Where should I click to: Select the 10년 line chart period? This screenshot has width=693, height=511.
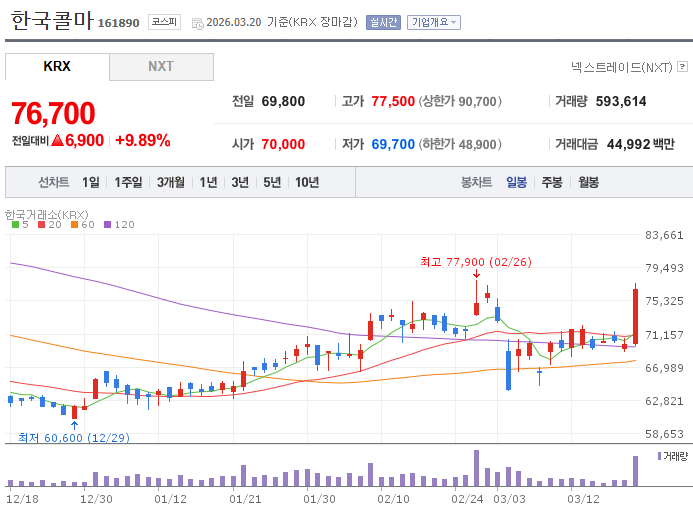tap(307, 182)
